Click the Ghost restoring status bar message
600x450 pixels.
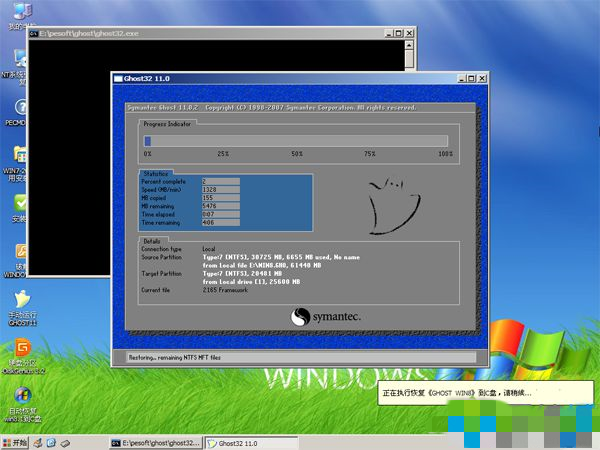(300, 357)
